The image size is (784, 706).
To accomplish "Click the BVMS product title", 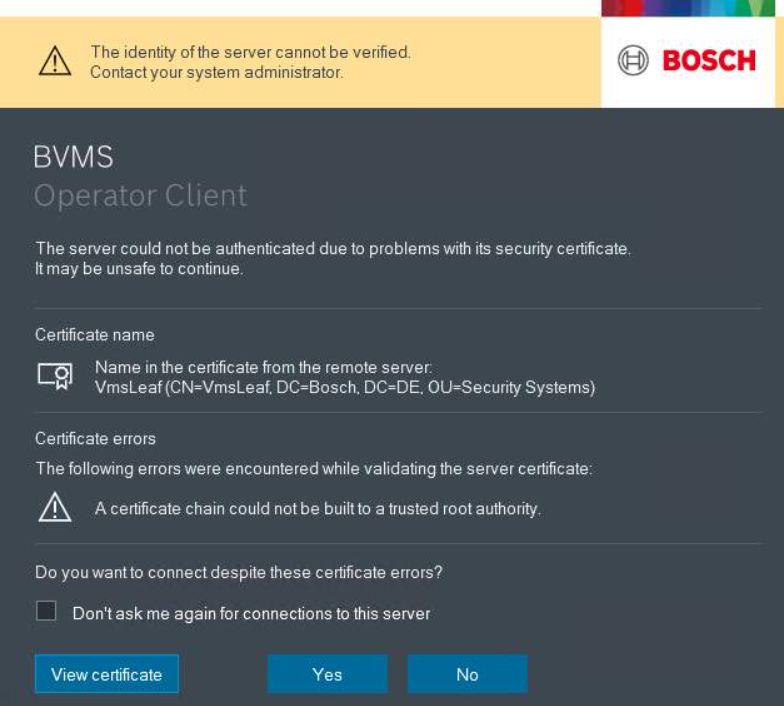I will pos(74,158).
